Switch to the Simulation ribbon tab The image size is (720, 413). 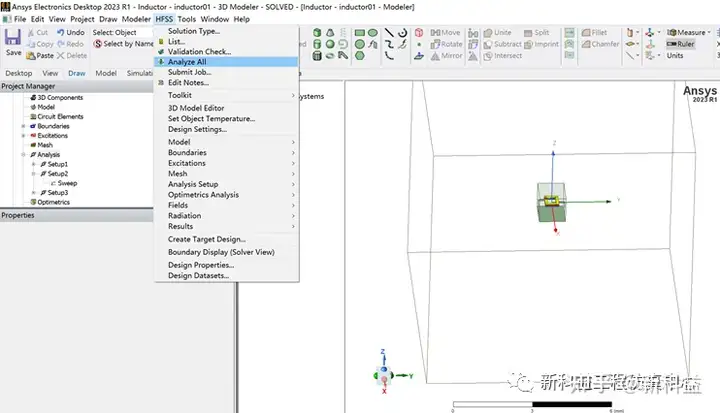click(x=140, y=73)
